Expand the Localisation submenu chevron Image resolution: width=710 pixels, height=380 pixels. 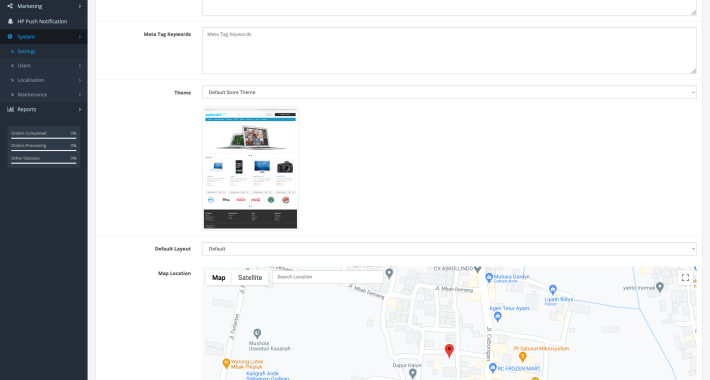(80, 80)
